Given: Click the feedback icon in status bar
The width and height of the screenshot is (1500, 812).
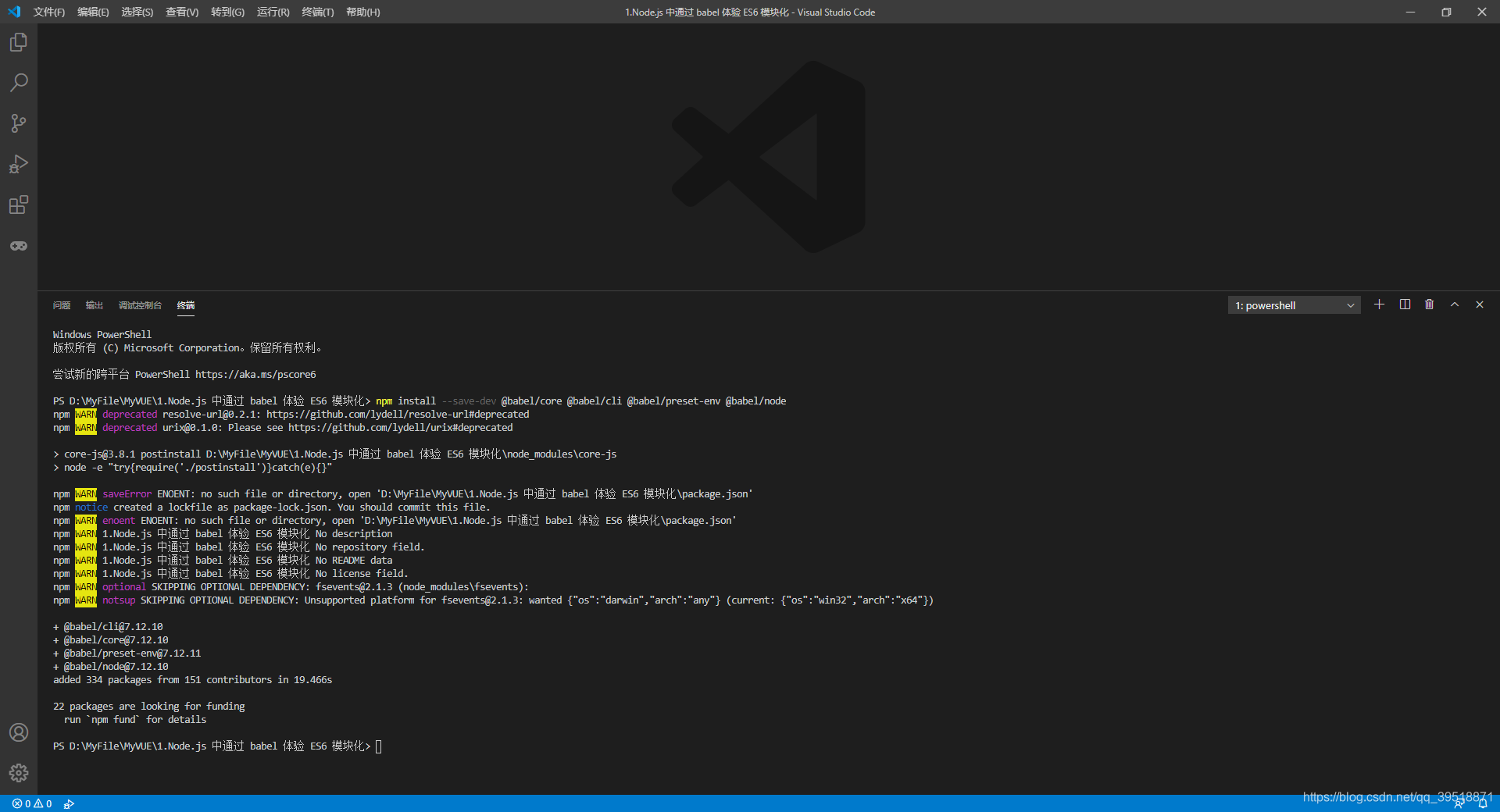Looking at the screenshot, I should [1459, 804].
